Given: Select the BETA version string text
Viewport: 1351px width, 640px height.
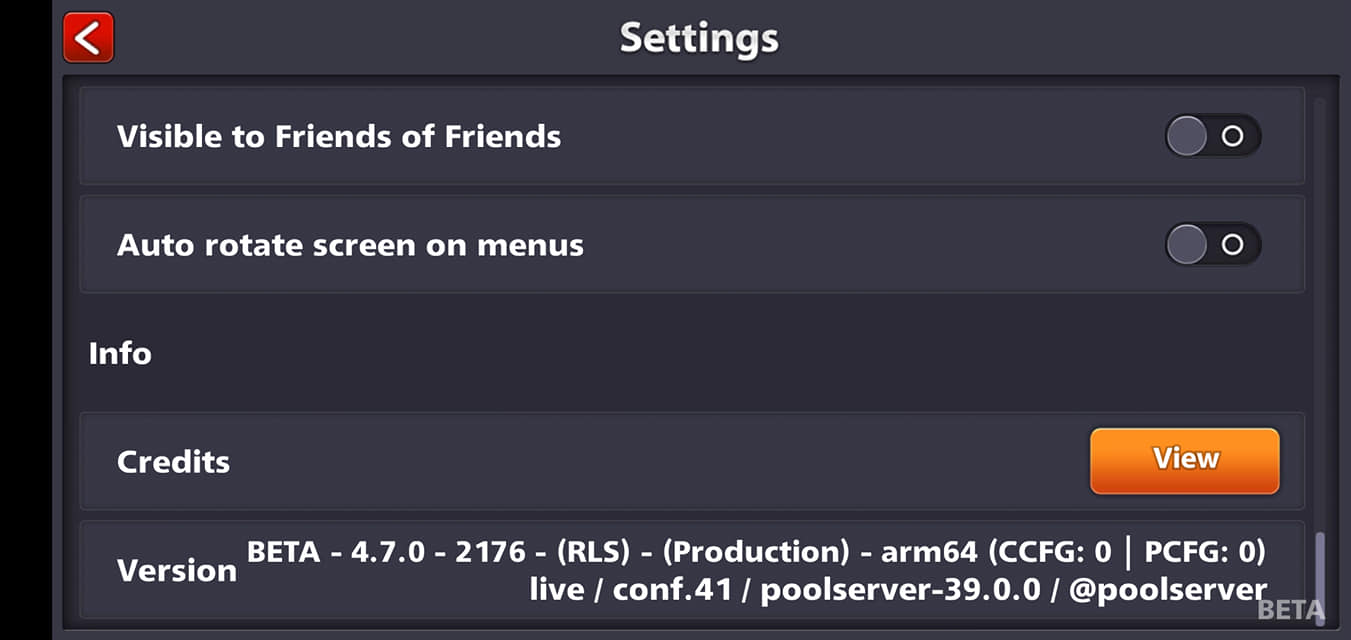Looking at the screenshot, I should pos(756,551).
